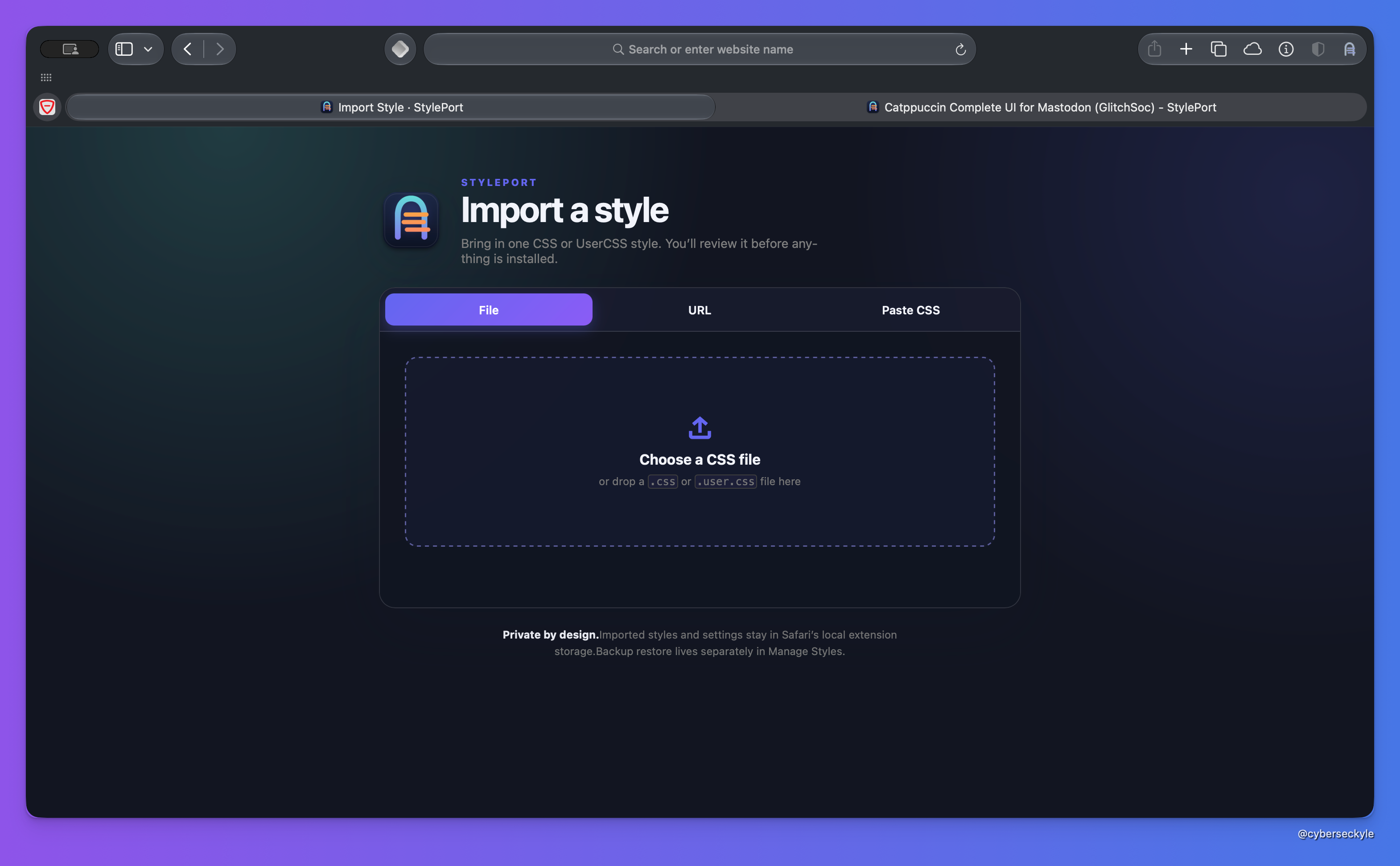The height and width of the screenshot is (866, 1400).
Task: Click the magnifier icon in address bar
Action: pyautogui.click(x=618, y=49)
